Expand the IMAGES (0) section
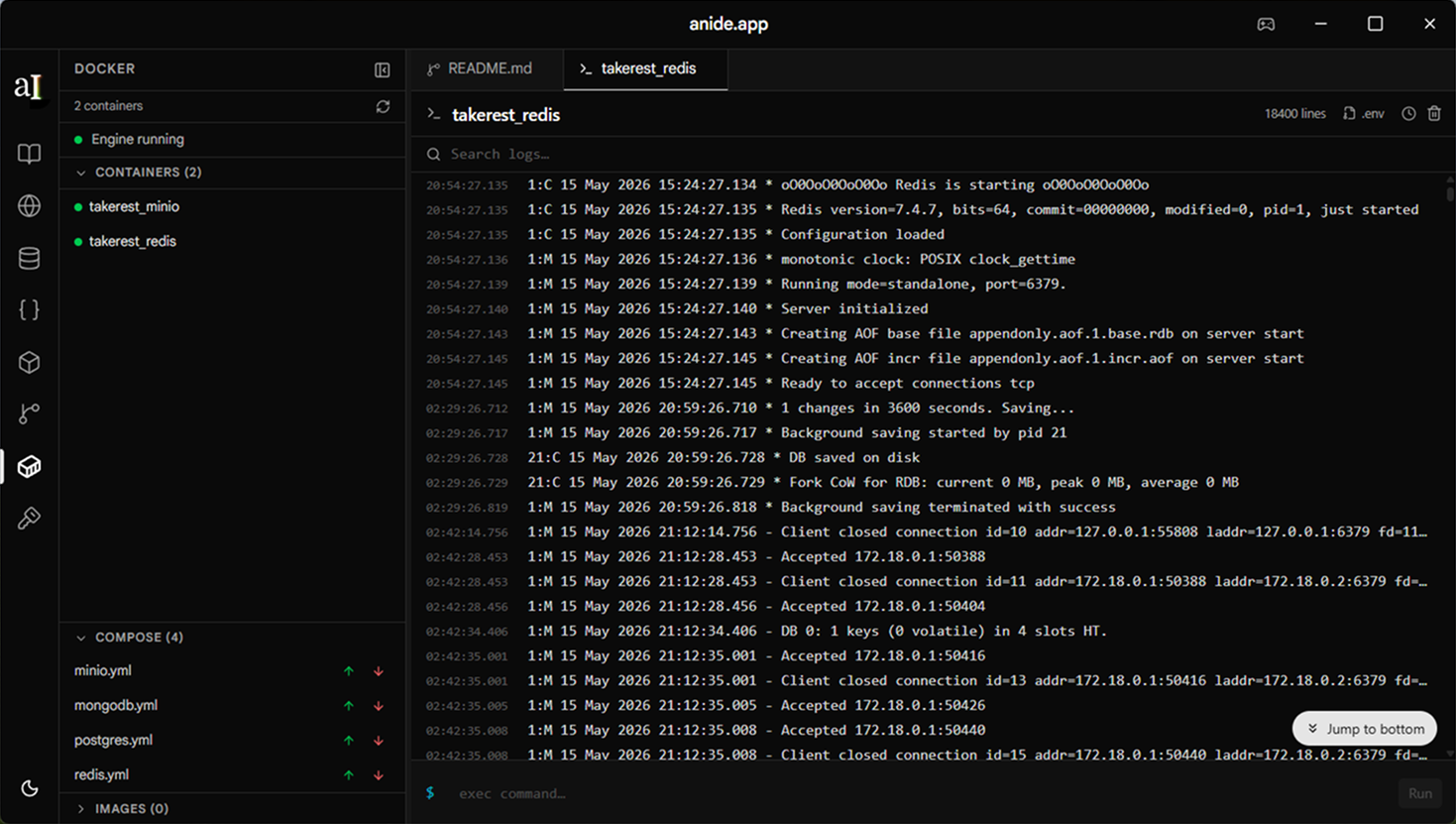The height and width of the screenshot is (824, 1456). coord(232,809)
